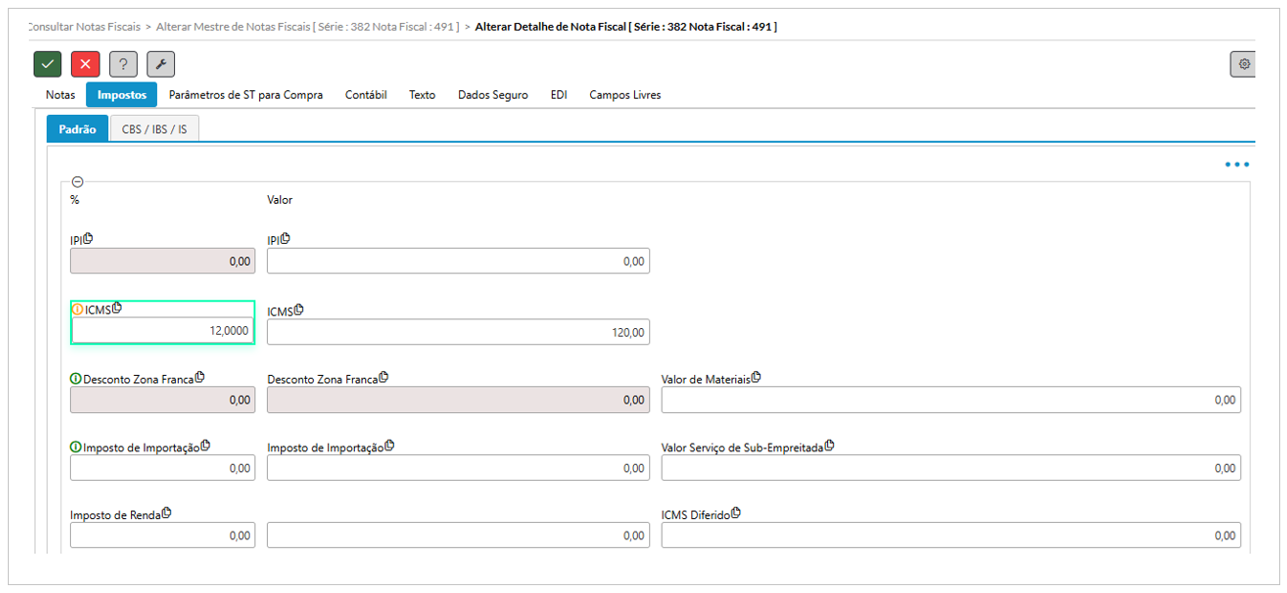Click the Imposto de Importação value field
The image size is (1287, 593).
point(458,468)
